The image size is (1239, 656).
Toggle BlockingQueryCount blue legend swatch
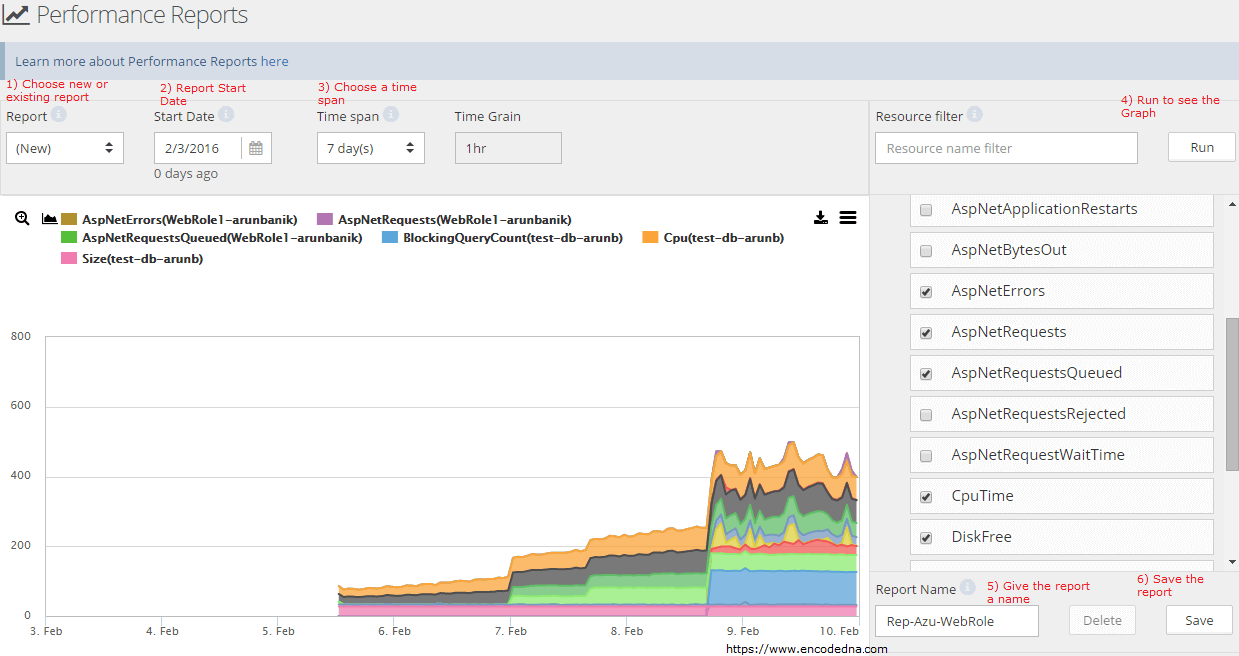(390, 238)
